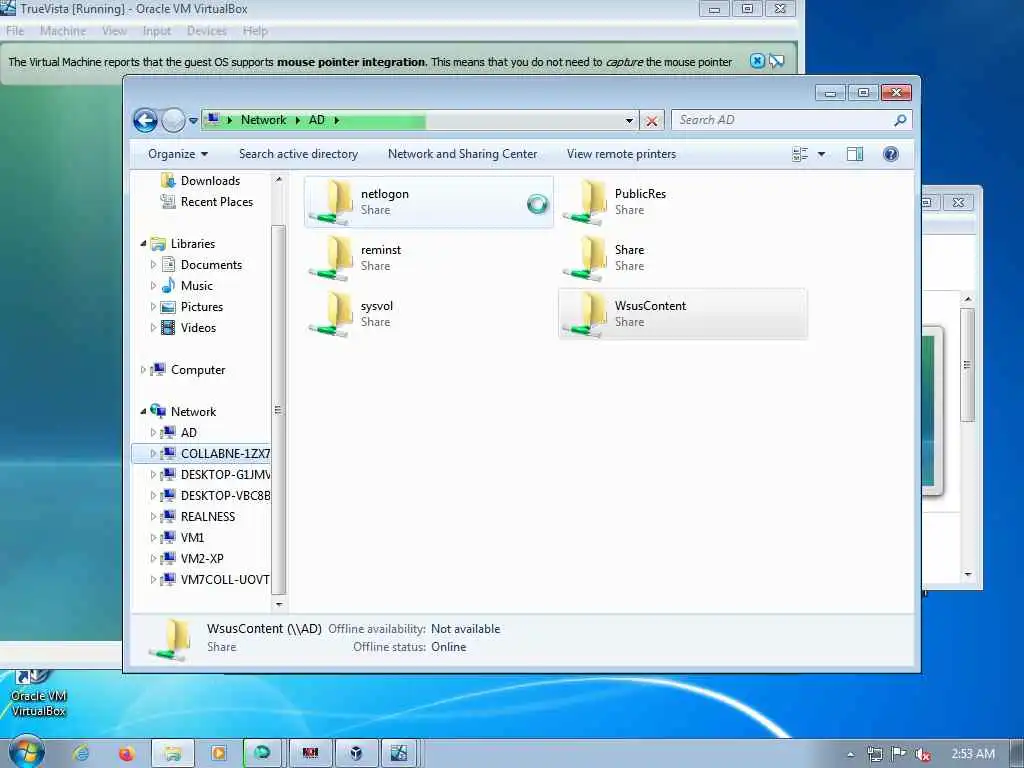Expand the Computer tree node
The image size is (1024, 768).
click(x=143, y=370)
